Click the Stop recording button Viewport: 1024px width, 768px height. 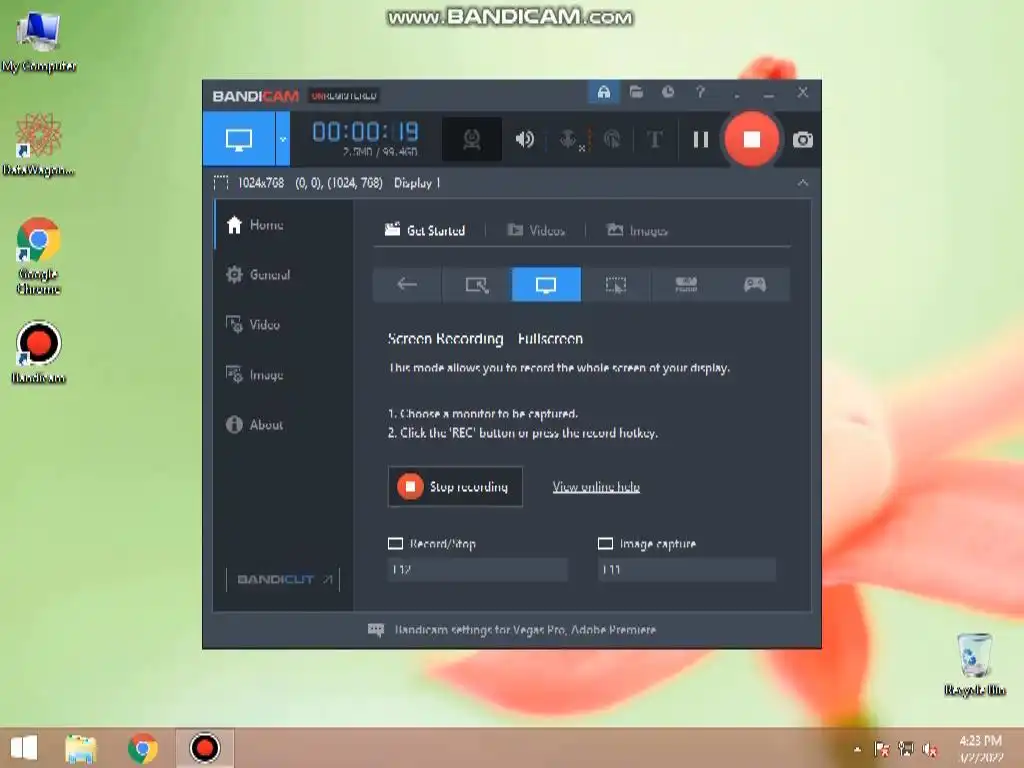point(455,487)
